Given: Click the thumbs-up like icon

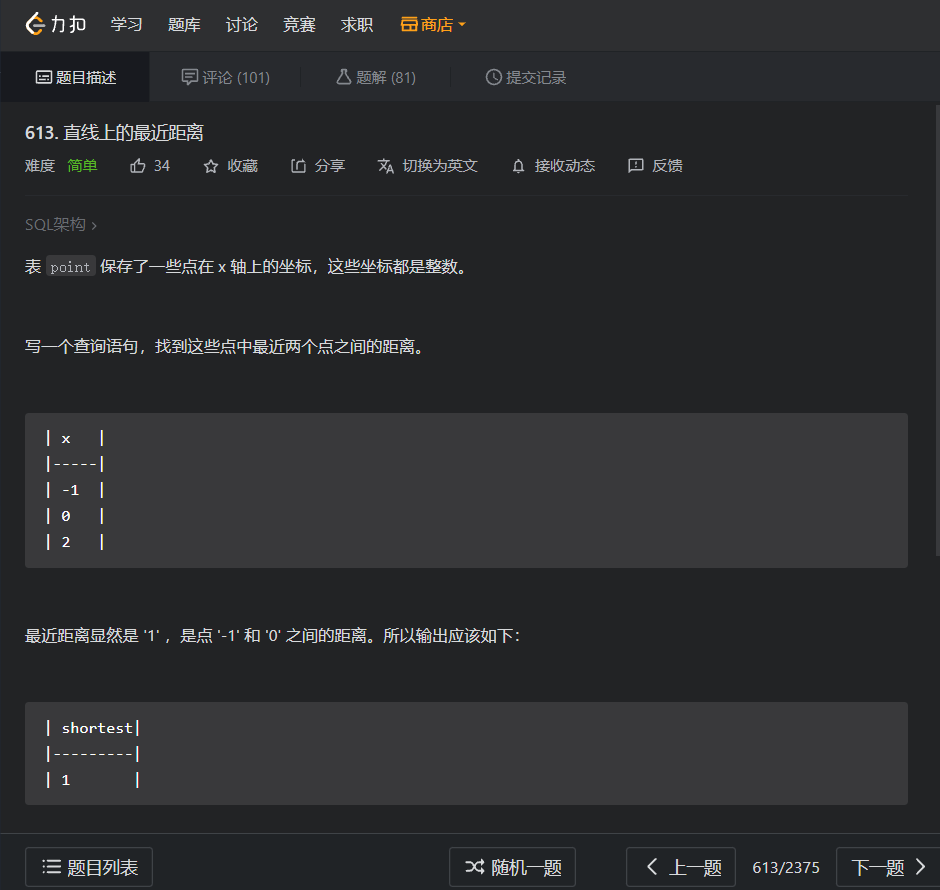Looking at the screenshot, I should (x=138, y=166).
